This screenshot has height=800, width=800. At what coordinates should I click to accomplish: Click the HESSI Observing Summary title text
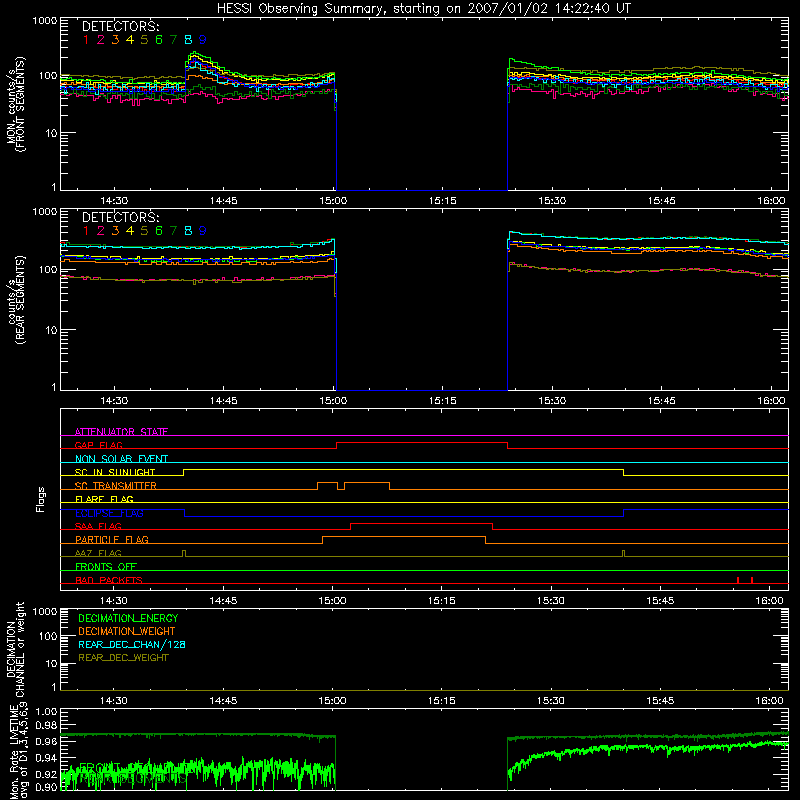(424, 8)
